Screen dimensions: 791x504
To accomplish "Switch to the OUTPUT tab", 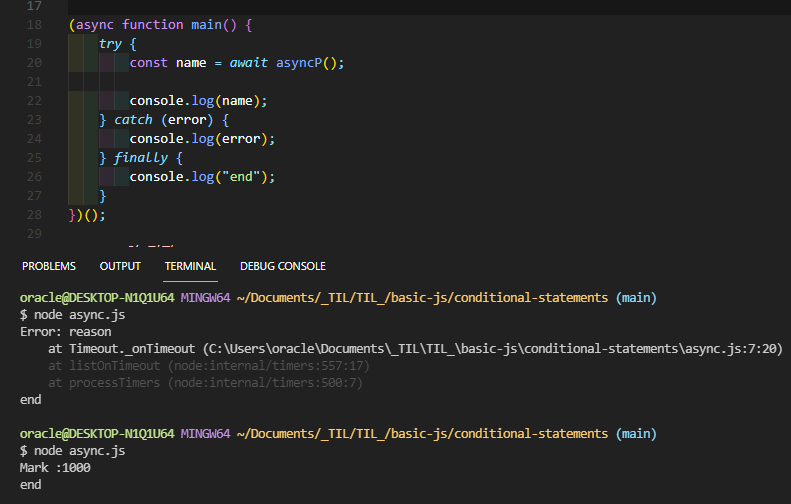I will [120, 266].
